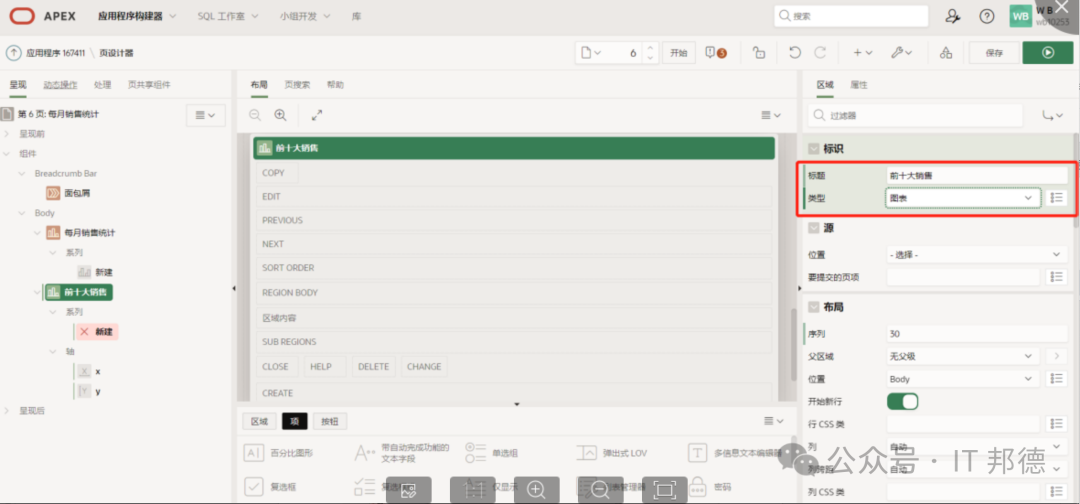The width and height of the screenshot is (1080, 504).
Task: Run the page with the green play button
Action: (1048, 52)
